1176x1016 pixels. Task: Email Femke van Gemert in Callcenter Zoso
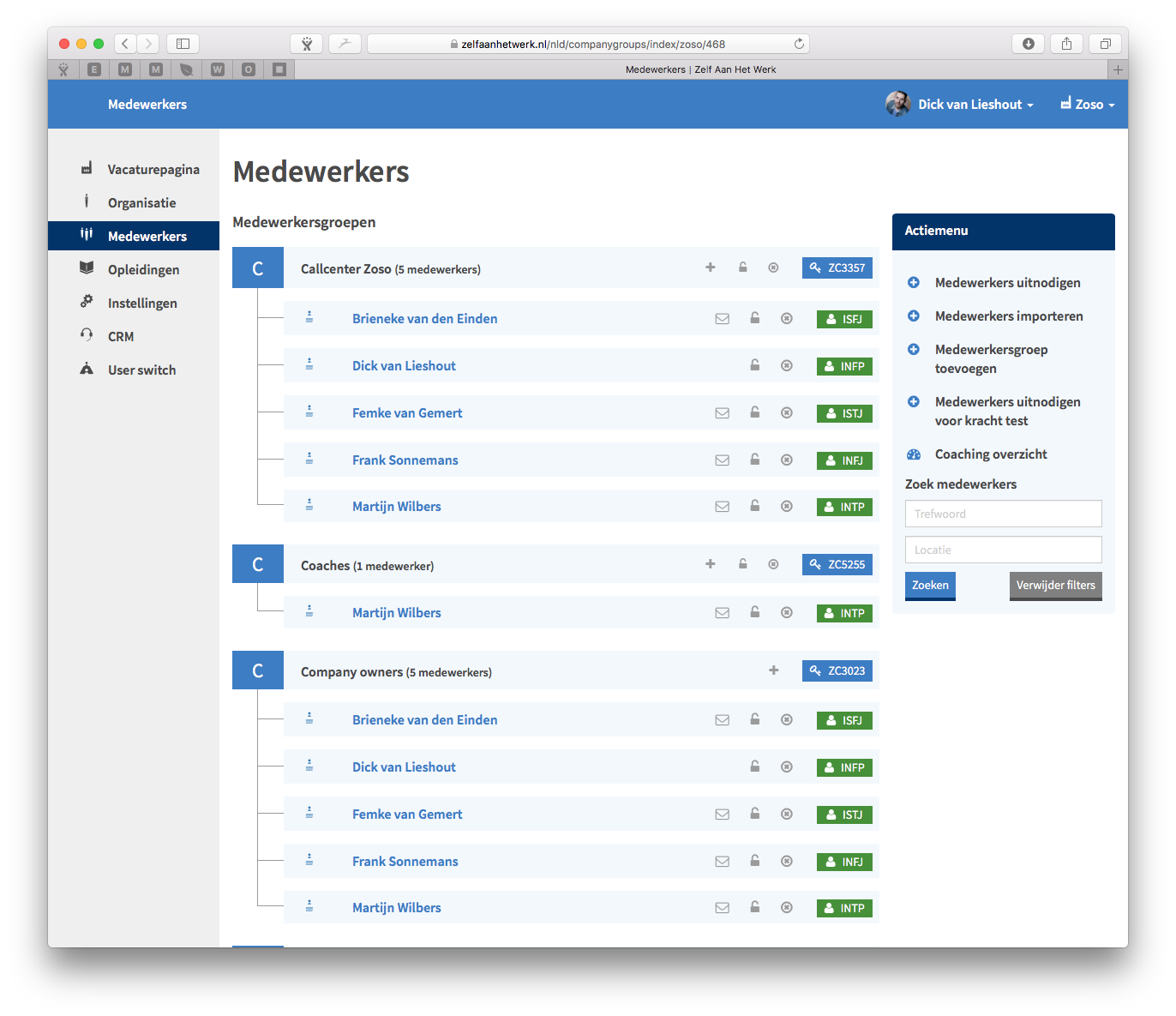pos(723,413)
